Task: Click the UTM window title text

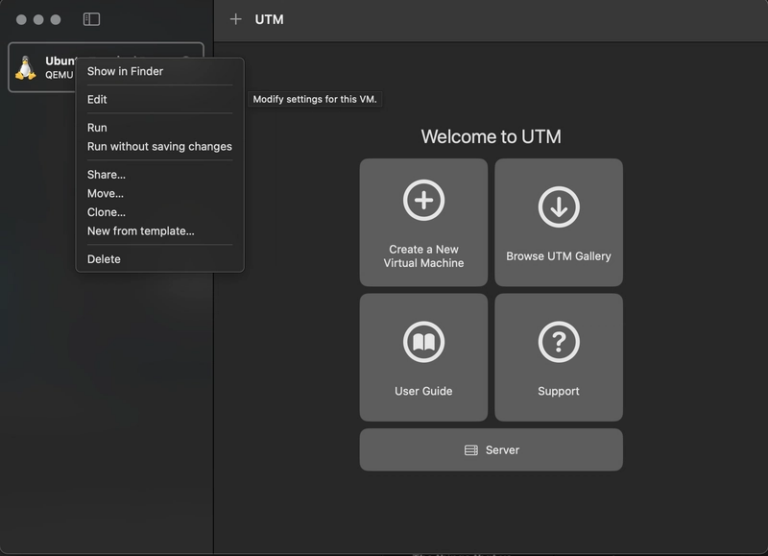Action: (x=269, y=20)
